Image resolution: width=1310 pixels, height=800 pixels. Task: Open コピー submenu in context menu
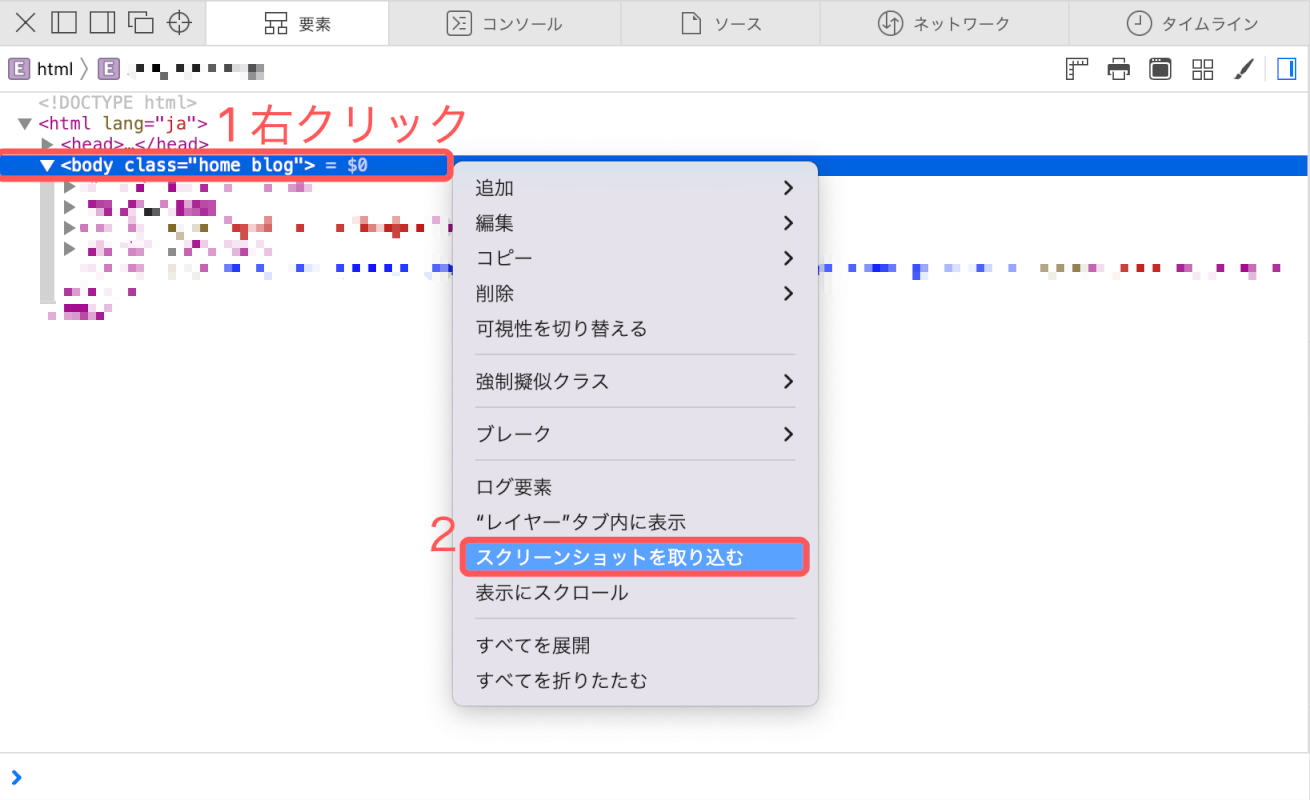(x=635, y=258)
